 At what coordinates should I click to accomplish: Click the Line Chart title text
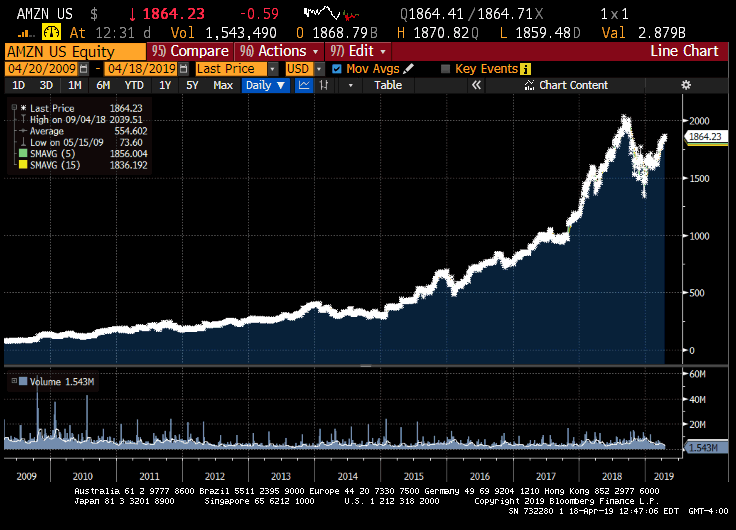[684, 51]
